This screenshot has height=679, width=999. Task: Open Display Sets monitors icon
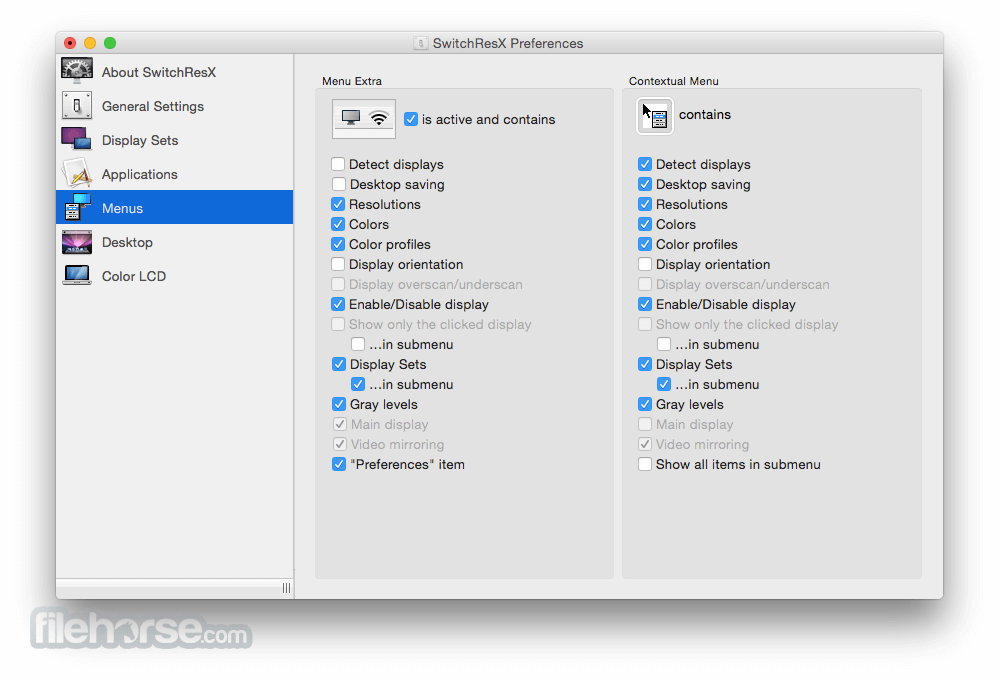point(76,139)
